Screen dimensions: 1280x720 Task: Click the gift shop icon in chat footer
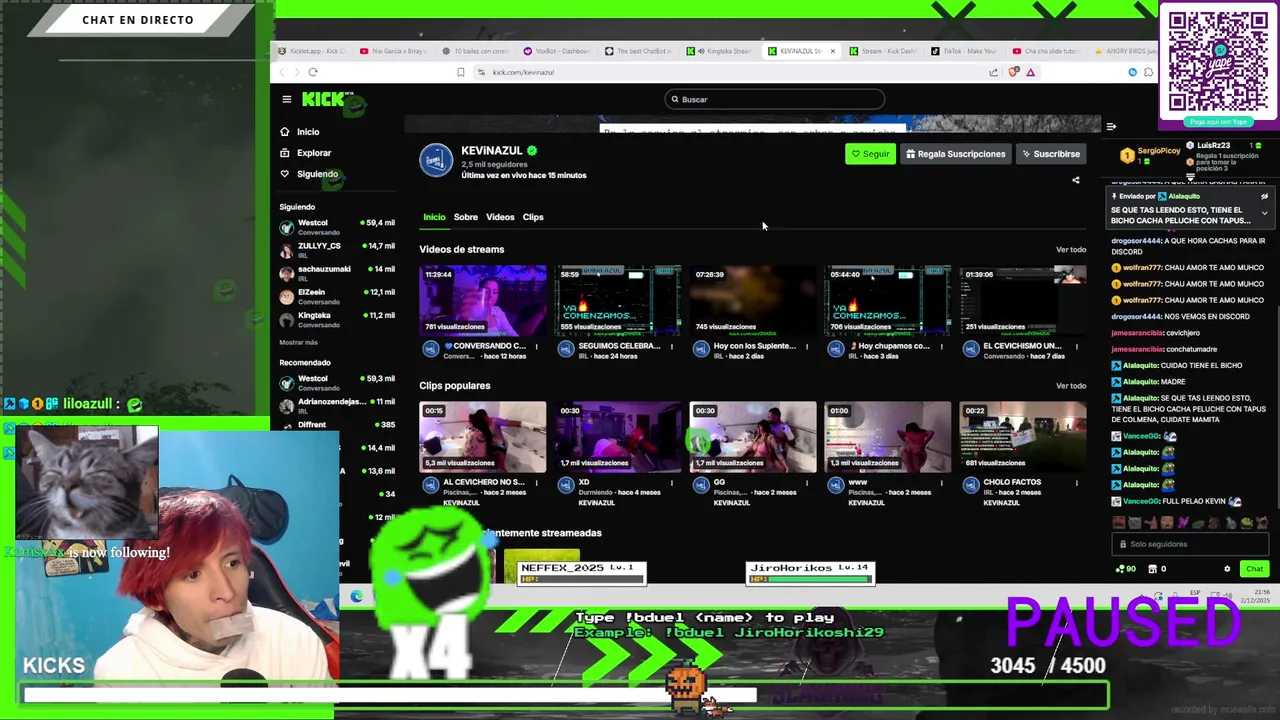click(1153, 569)
